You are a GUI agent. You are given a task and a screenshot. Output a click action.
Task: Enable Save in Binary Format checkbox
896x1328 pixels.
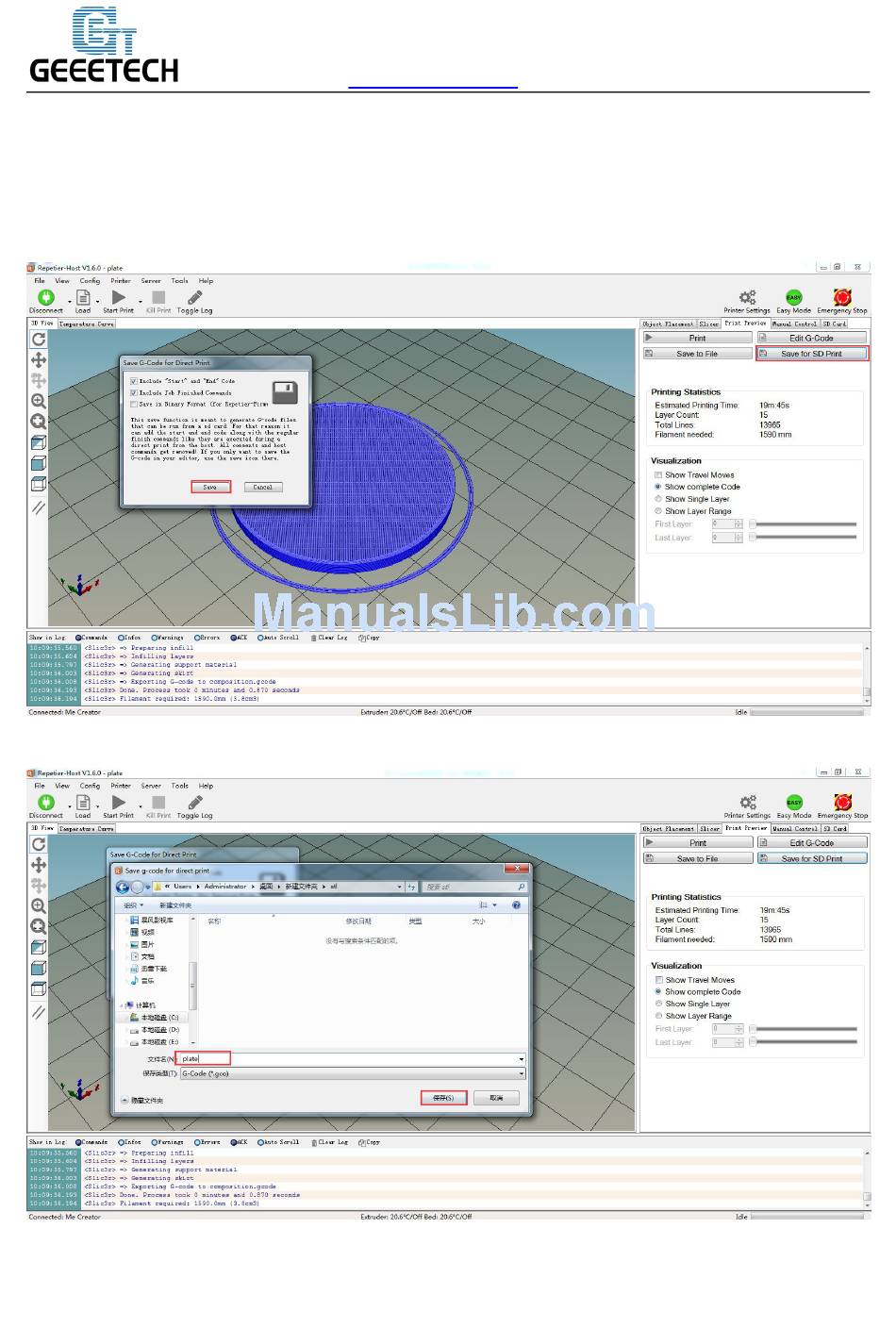tap(134, 404)
